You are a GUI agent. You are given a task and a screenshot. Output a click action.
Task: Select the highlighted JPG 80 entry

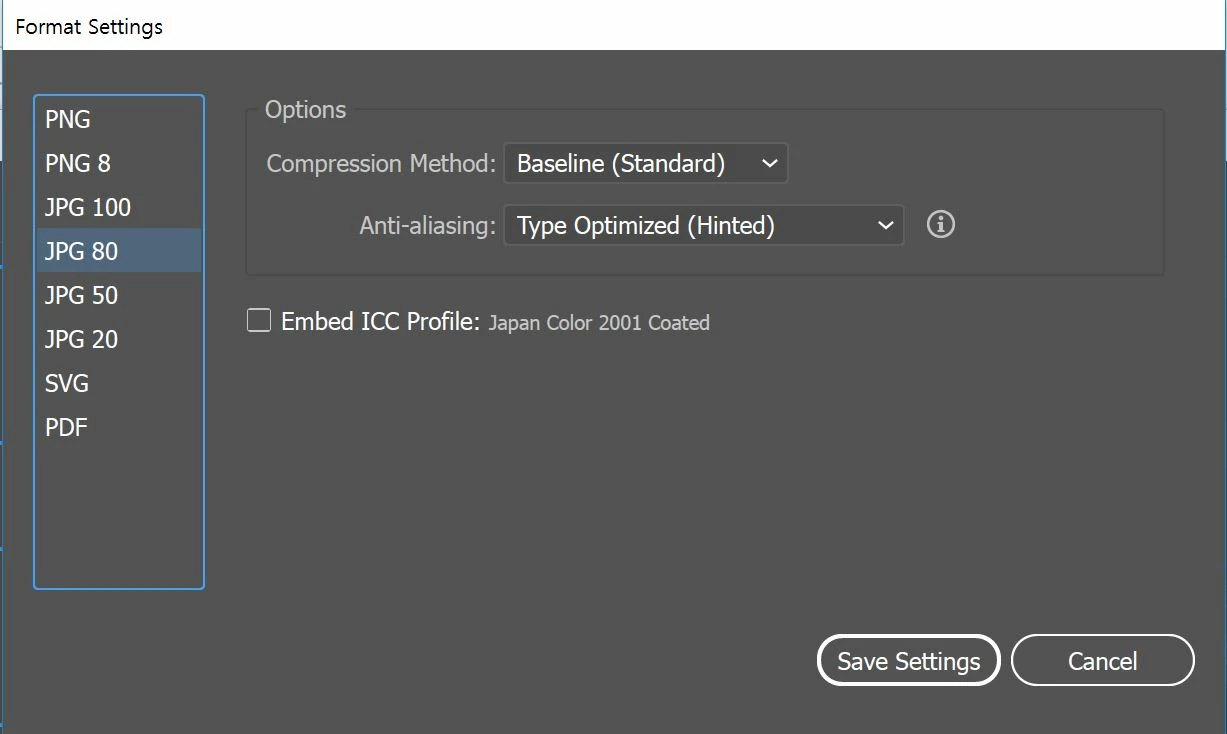tap(119, 251)
